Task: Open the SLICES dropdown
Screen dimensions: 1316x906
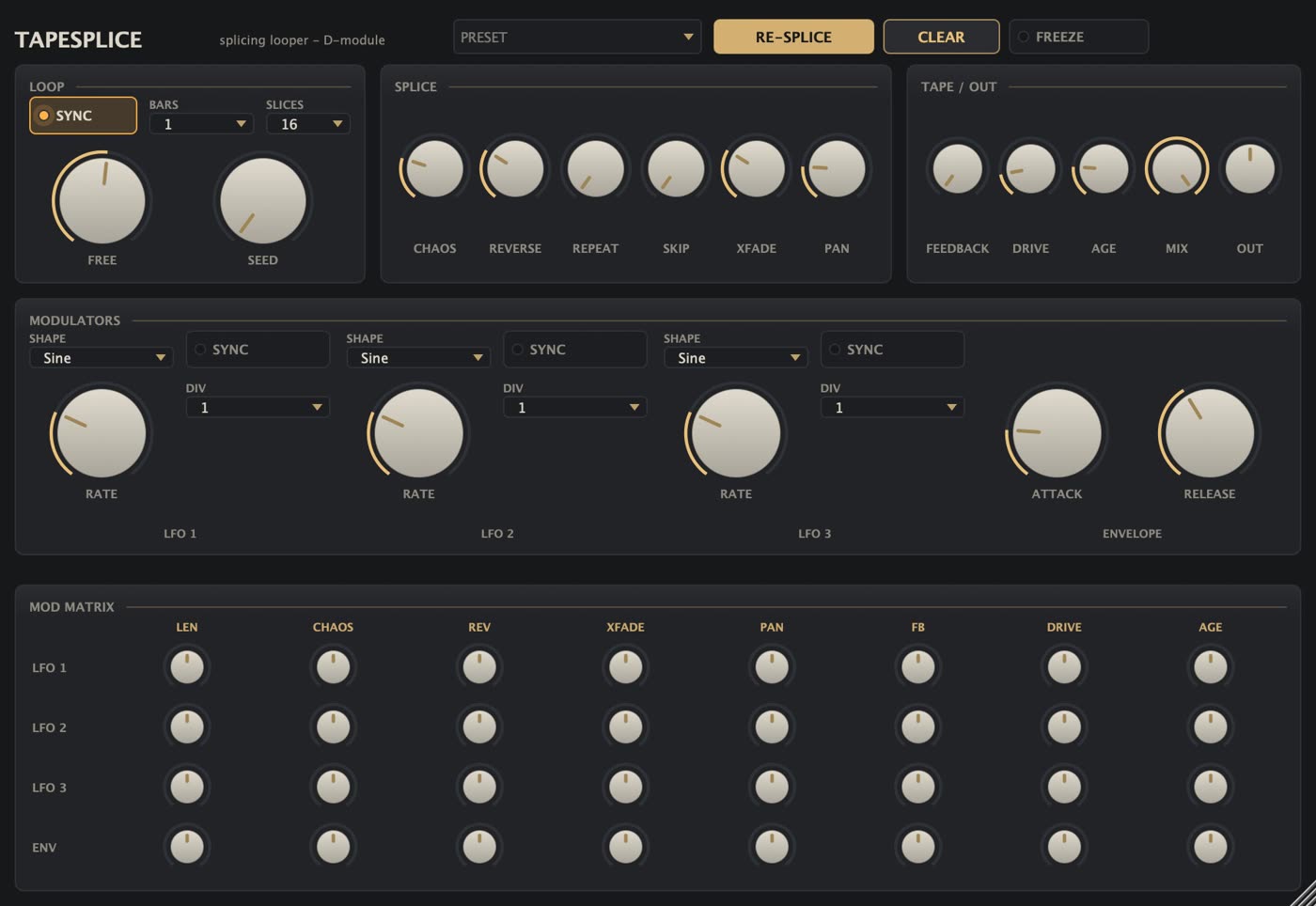Action: pyautogui.click(x=308, y=124)
